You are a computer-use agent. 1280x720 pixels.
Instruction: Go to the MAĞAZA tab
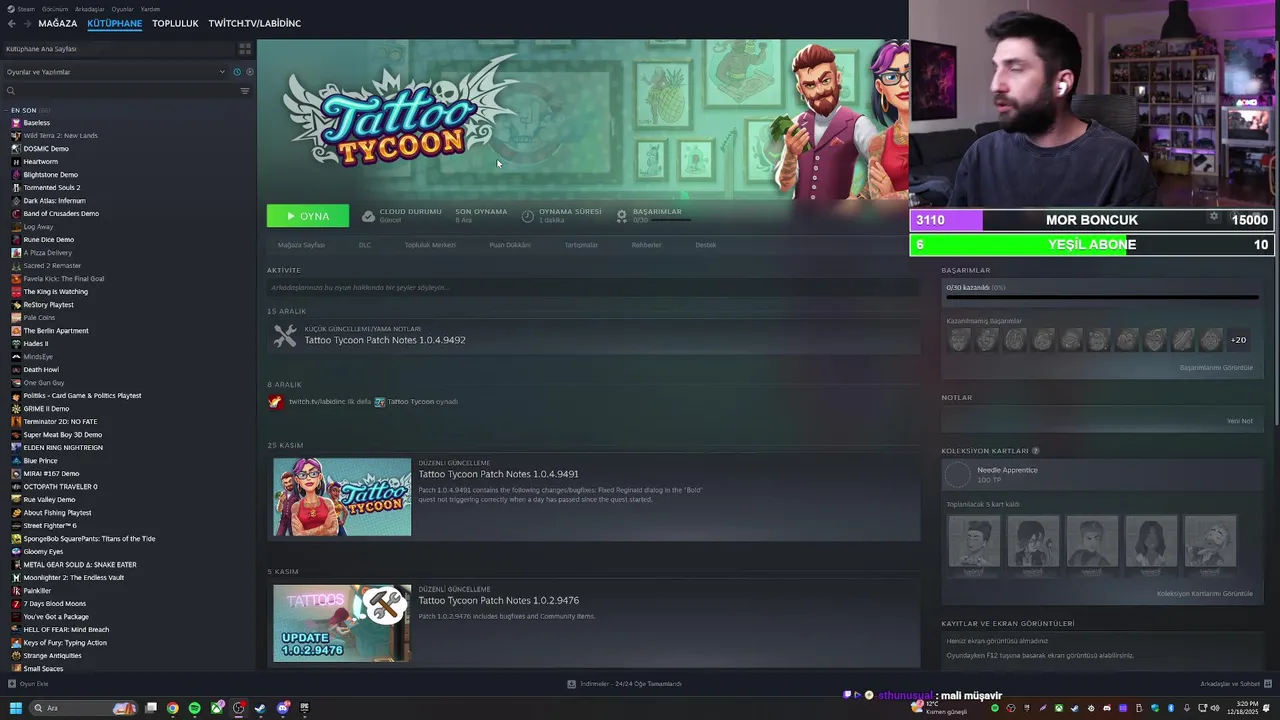pyautogui.click(x=58, y=23)
